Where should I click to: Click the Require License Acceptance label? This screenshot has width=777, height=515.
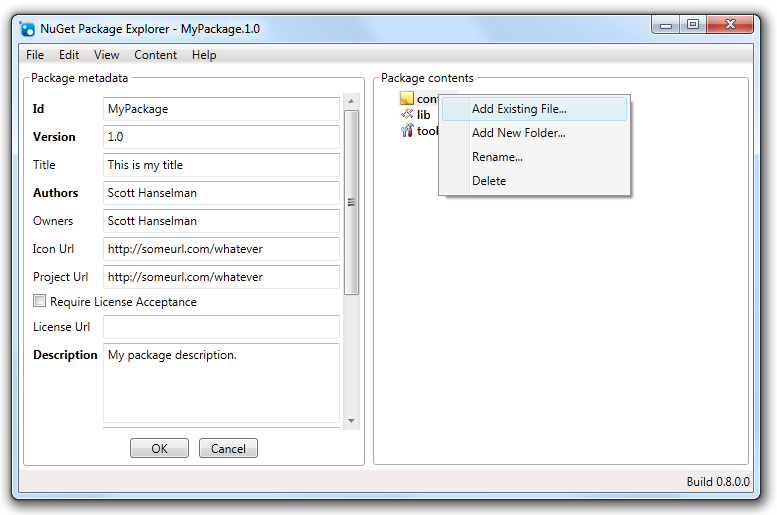pos(123,302)
